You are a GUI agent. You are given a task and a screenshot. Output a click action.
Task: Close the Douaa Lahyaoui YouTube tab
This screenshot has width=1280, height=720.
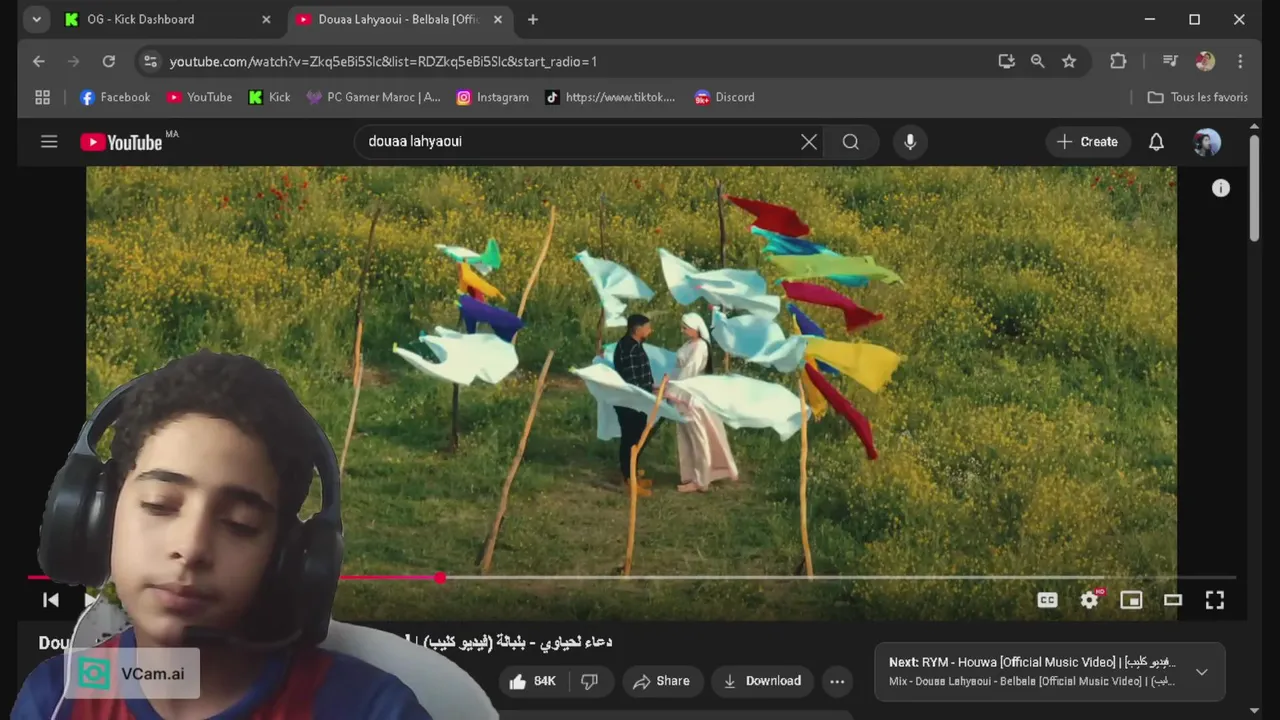(498, 19)
